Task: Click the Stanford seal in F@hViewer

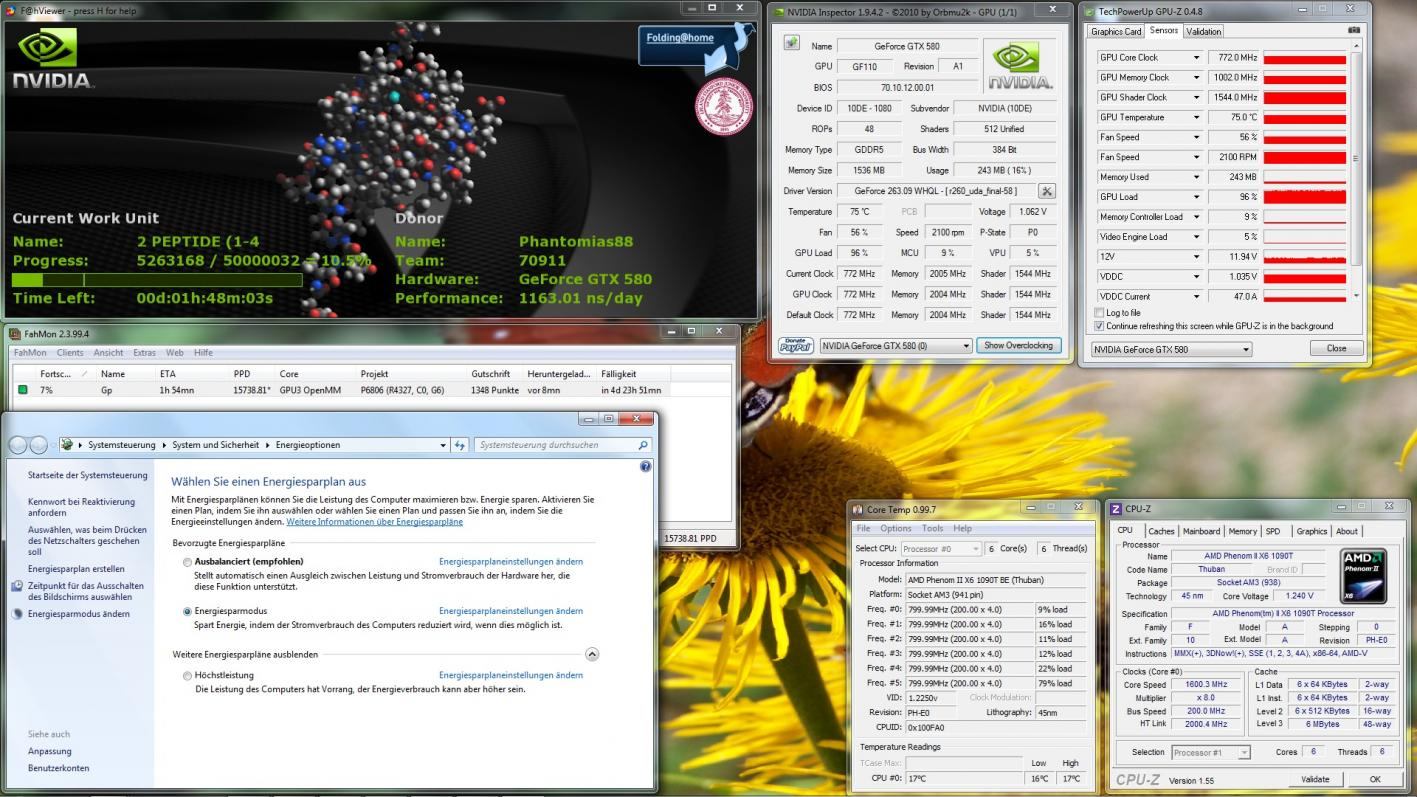Action: [724, 107]
